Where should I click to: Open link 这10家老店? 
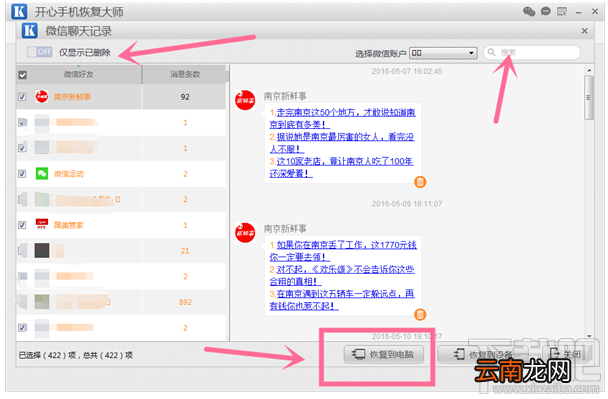[x=341, y=167]
